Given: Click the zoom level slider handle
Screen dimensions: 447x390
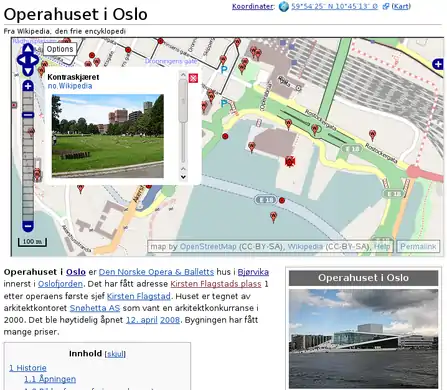Looking at the screenshot, I should click(x=28, y=115).
